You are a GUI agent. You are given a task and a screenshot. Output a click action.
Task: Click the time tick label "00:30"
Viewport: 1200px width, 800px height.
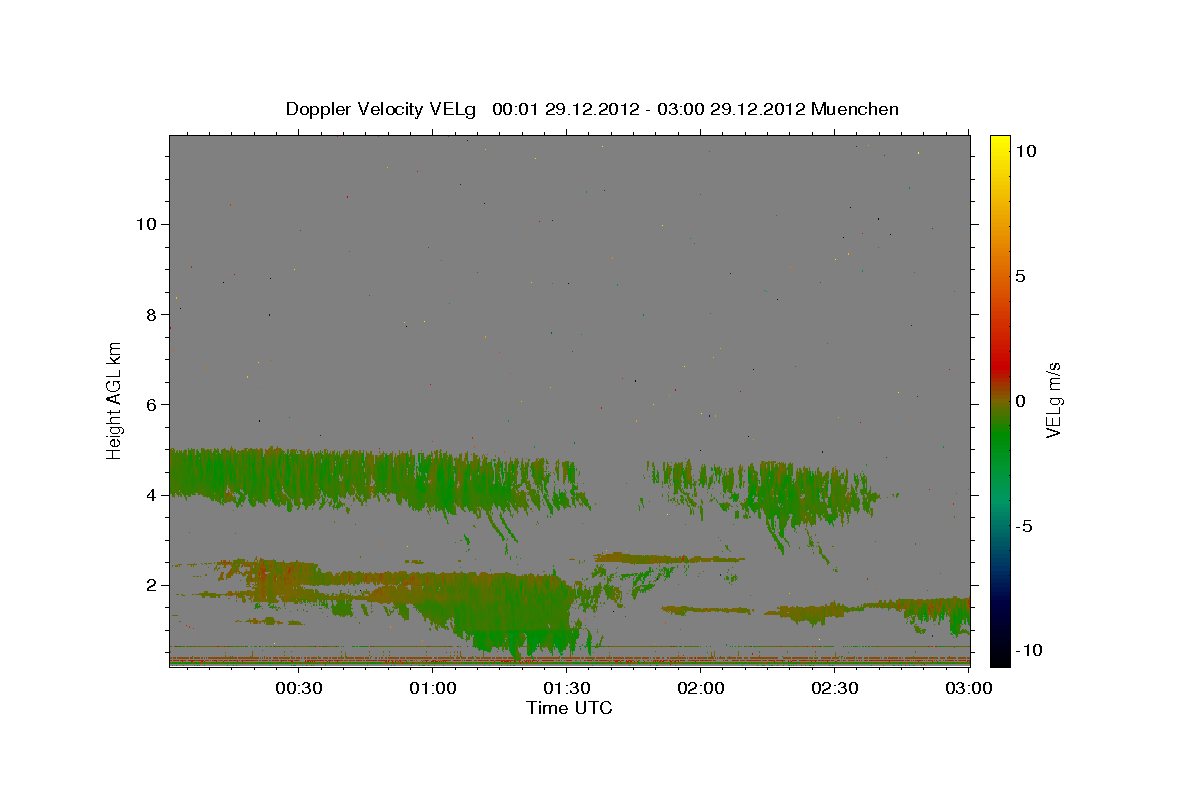(299, 688)
